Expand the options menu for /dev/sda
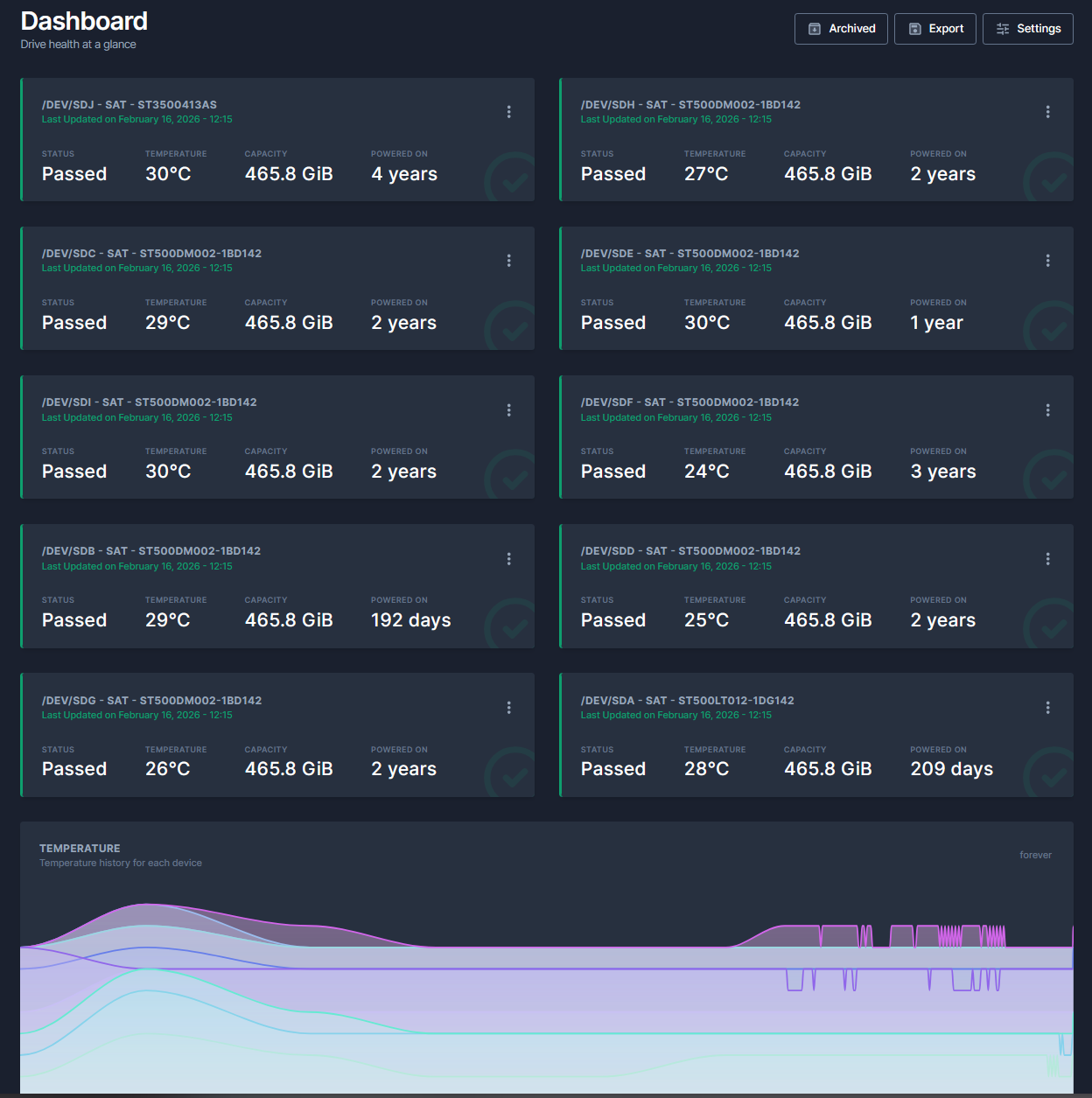 [1047, 708]
